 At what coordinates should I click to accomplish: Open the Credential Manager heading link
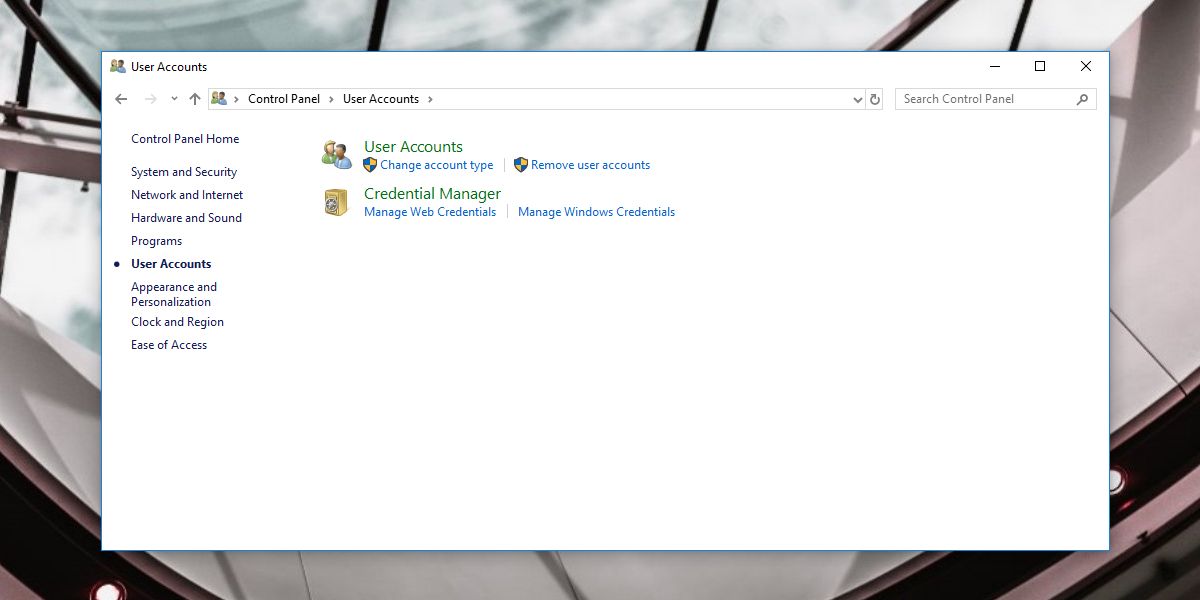pyautogui.click(x=432, y=194)
